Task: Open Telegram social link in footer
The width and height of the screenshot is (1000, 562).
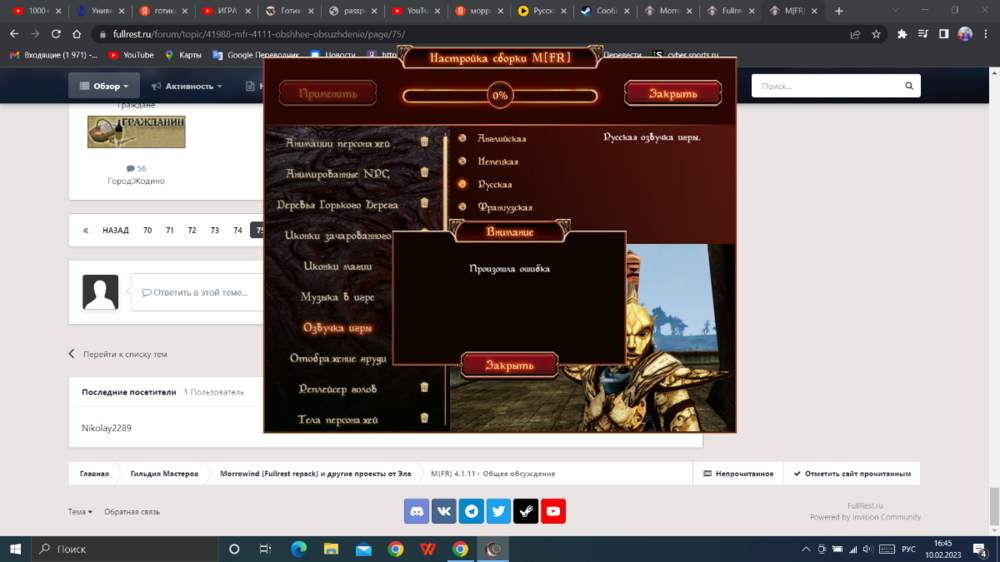Action: point(471,511)
